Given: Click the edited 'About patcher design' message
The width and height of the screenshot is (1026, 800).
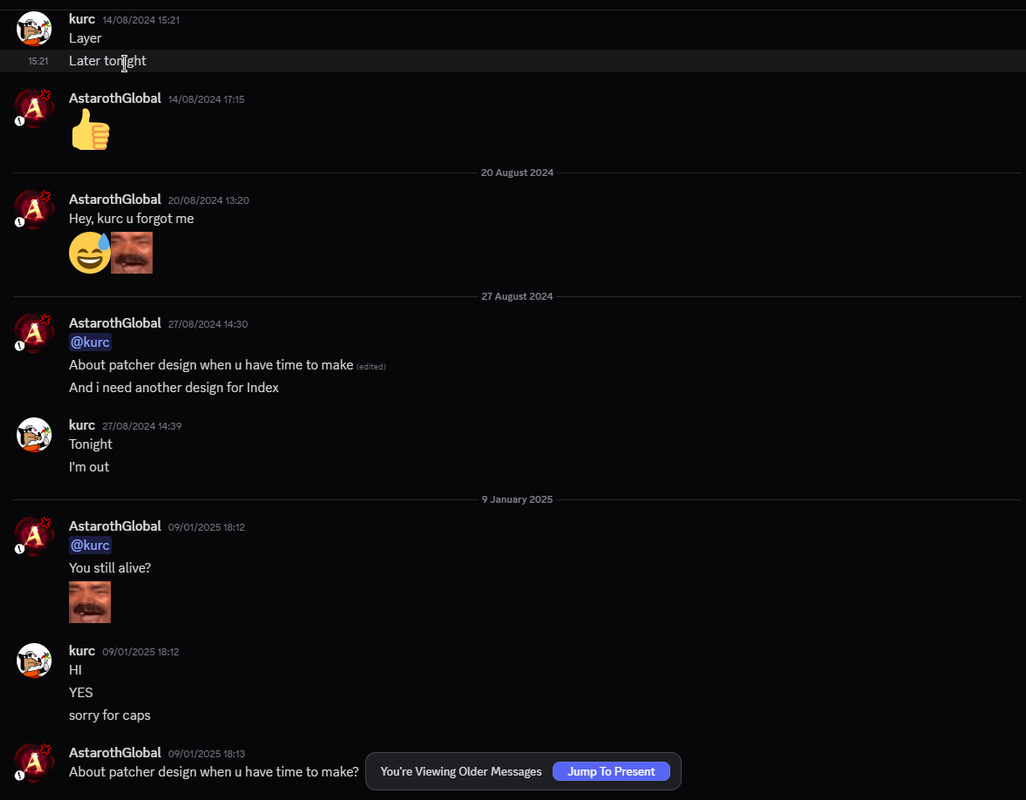Looking at the screenshot, I should (x=211, y=365).
